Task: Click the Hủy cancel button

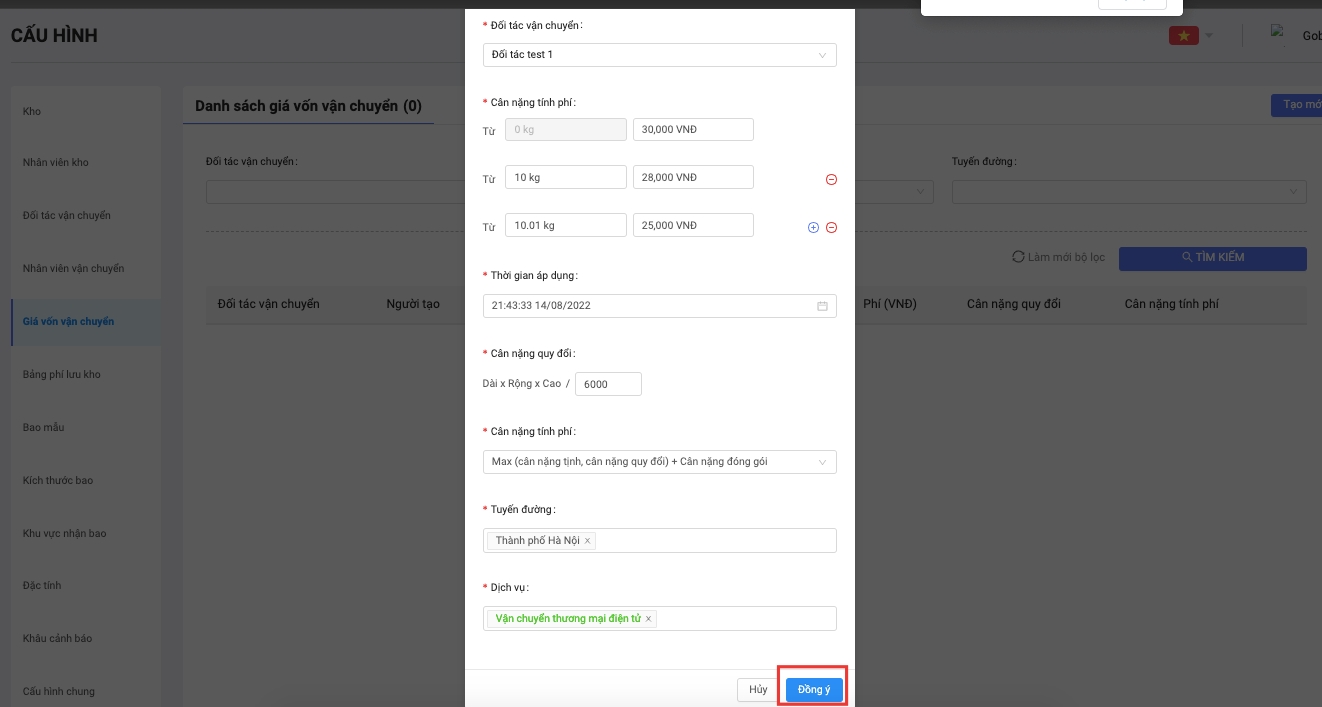Action: coord(758,690)
